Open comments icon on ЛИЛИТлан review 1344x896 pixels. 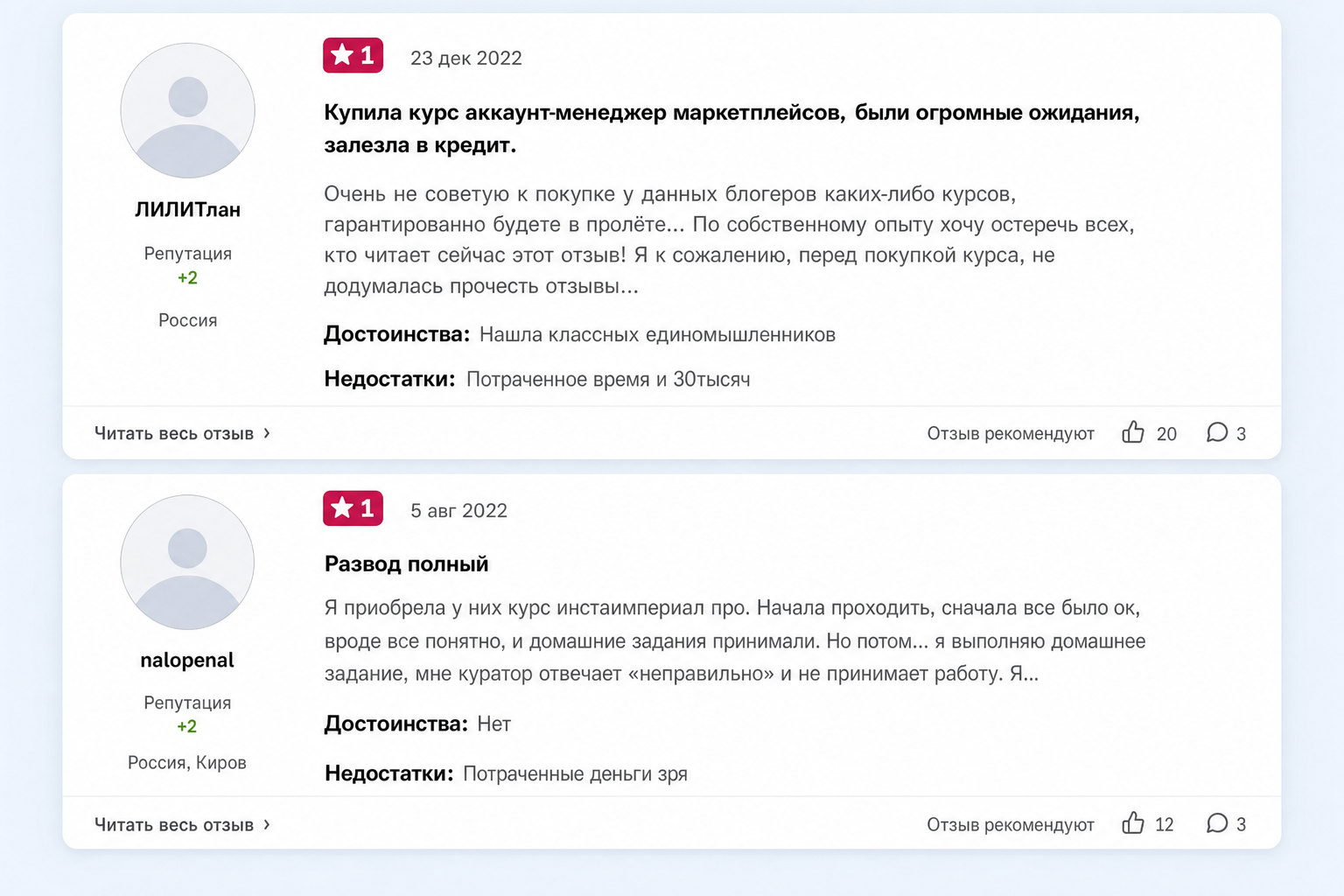point(1216,432)
